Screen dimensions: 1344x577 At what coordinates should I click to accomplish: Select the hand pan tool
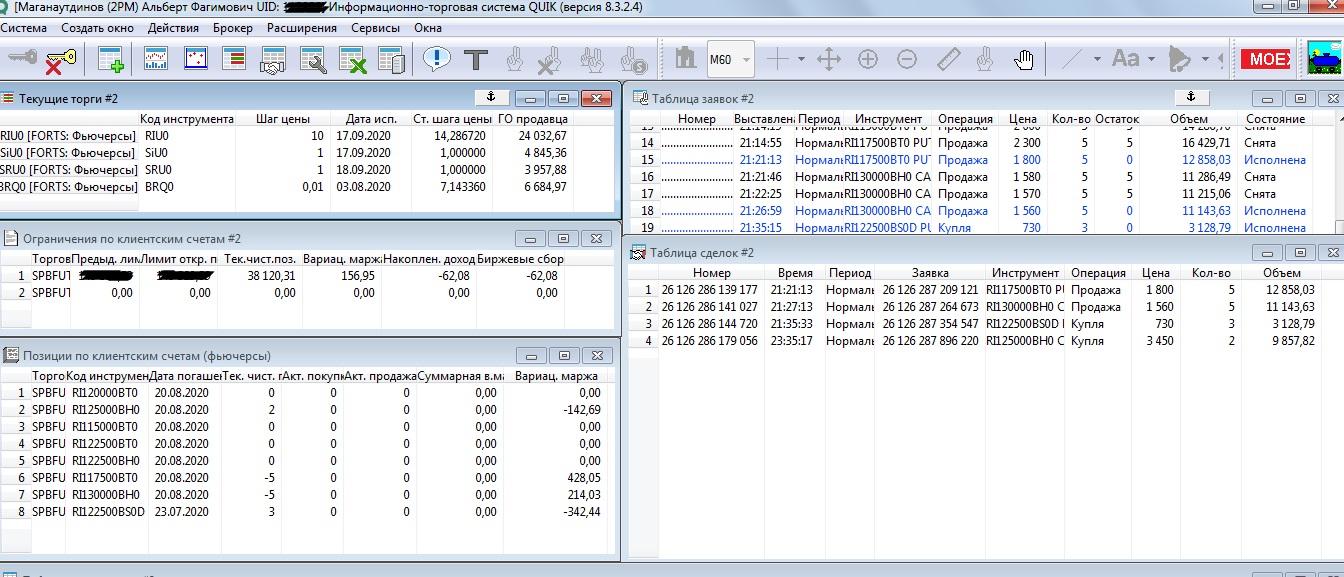tap(1023, 60)
